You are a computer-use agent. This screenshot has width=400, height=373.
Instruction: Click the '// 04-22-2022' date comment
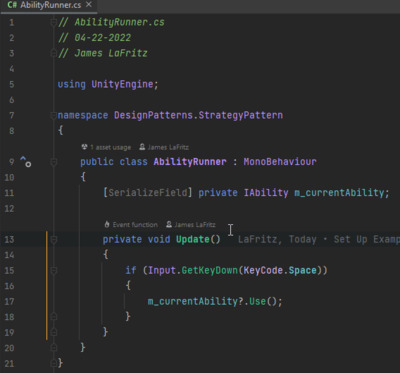(94, 38)
